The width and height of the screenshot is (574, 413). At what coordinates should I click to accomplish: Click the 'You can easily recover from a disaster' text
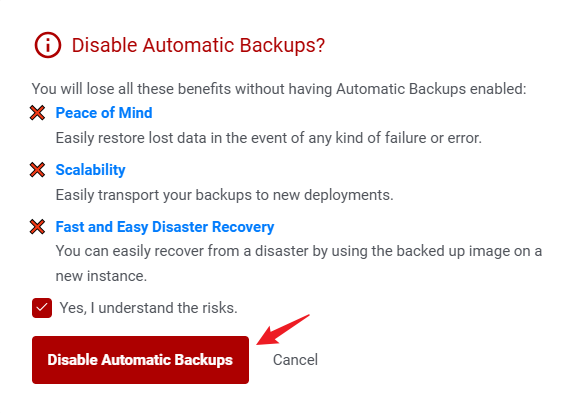[x=299, y=252]
